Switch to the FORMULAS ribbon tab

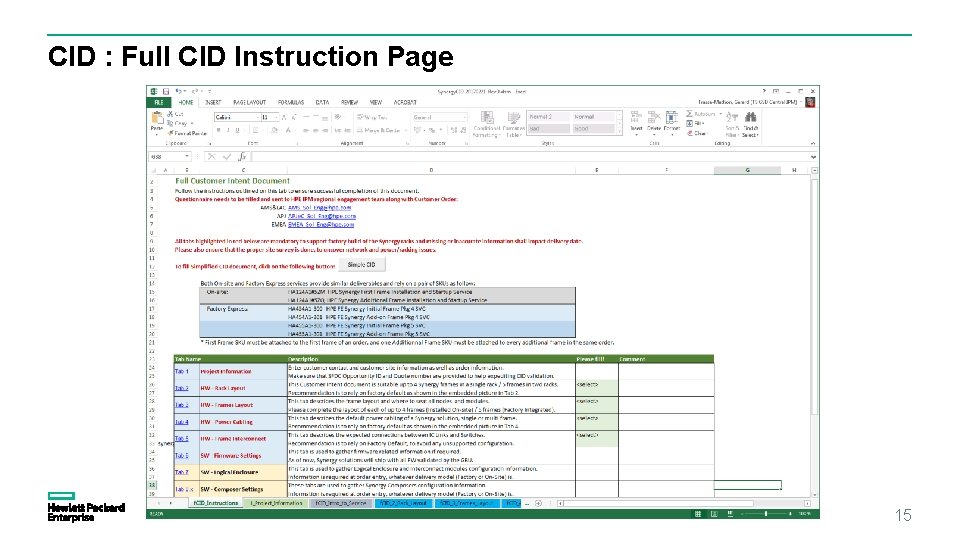pyautogui.click(x=291, y=102)
